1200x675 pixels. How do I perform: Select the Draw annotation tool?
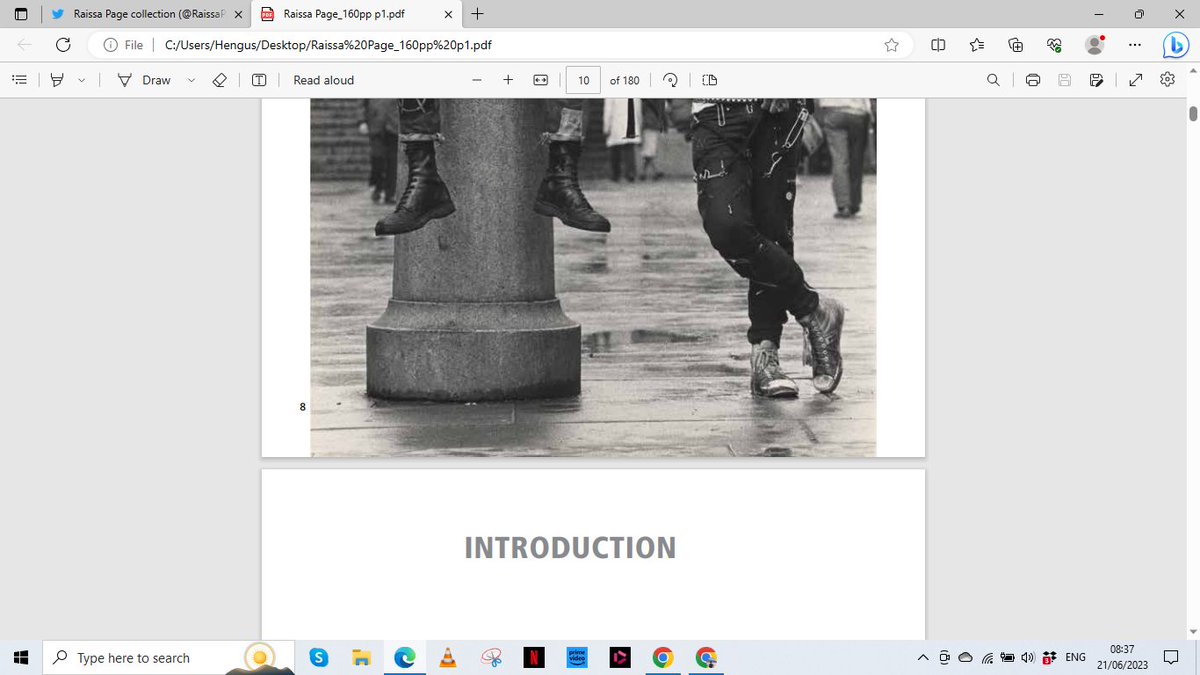click(143, 80)
